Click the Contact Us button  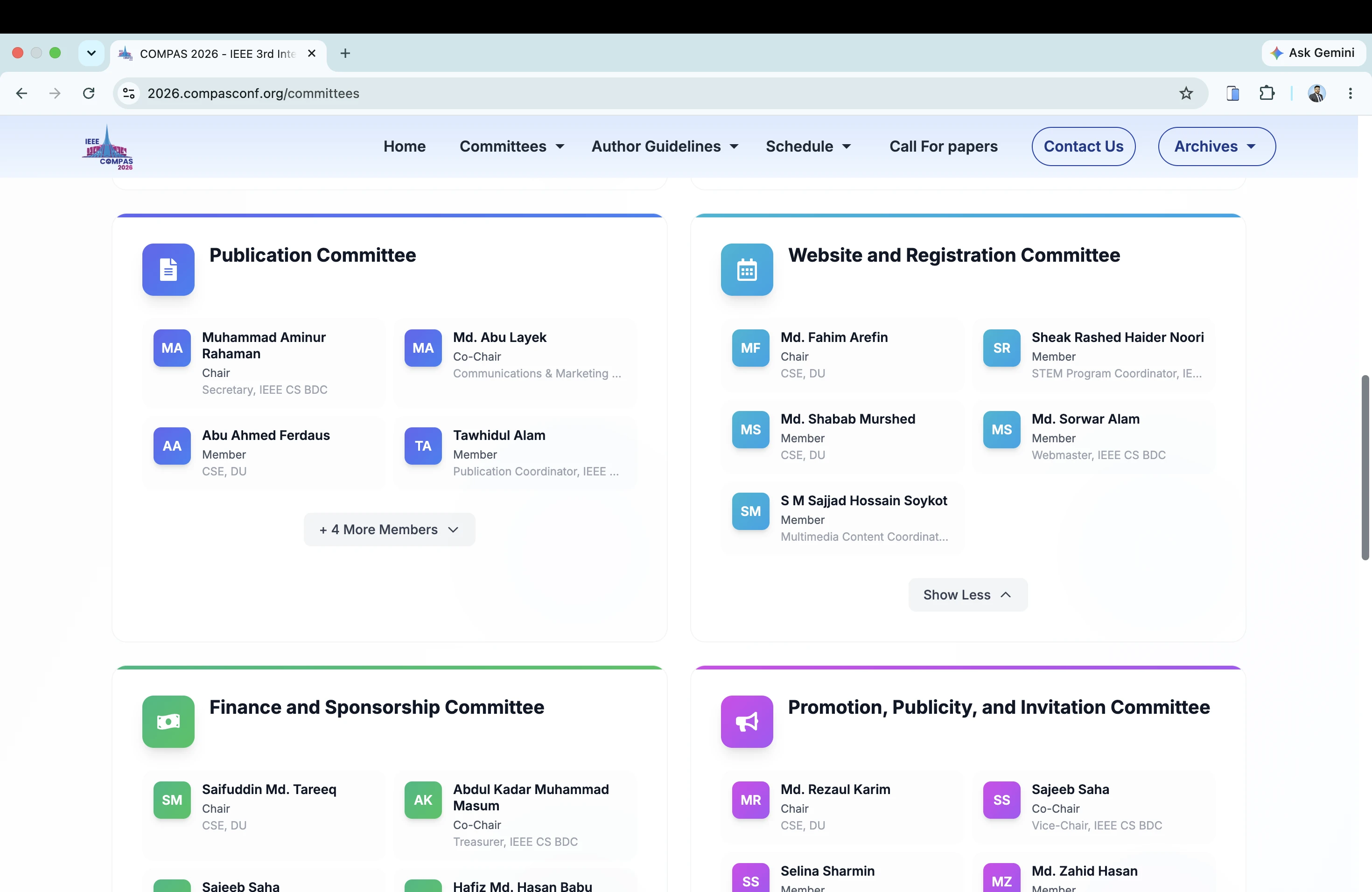1083,146
